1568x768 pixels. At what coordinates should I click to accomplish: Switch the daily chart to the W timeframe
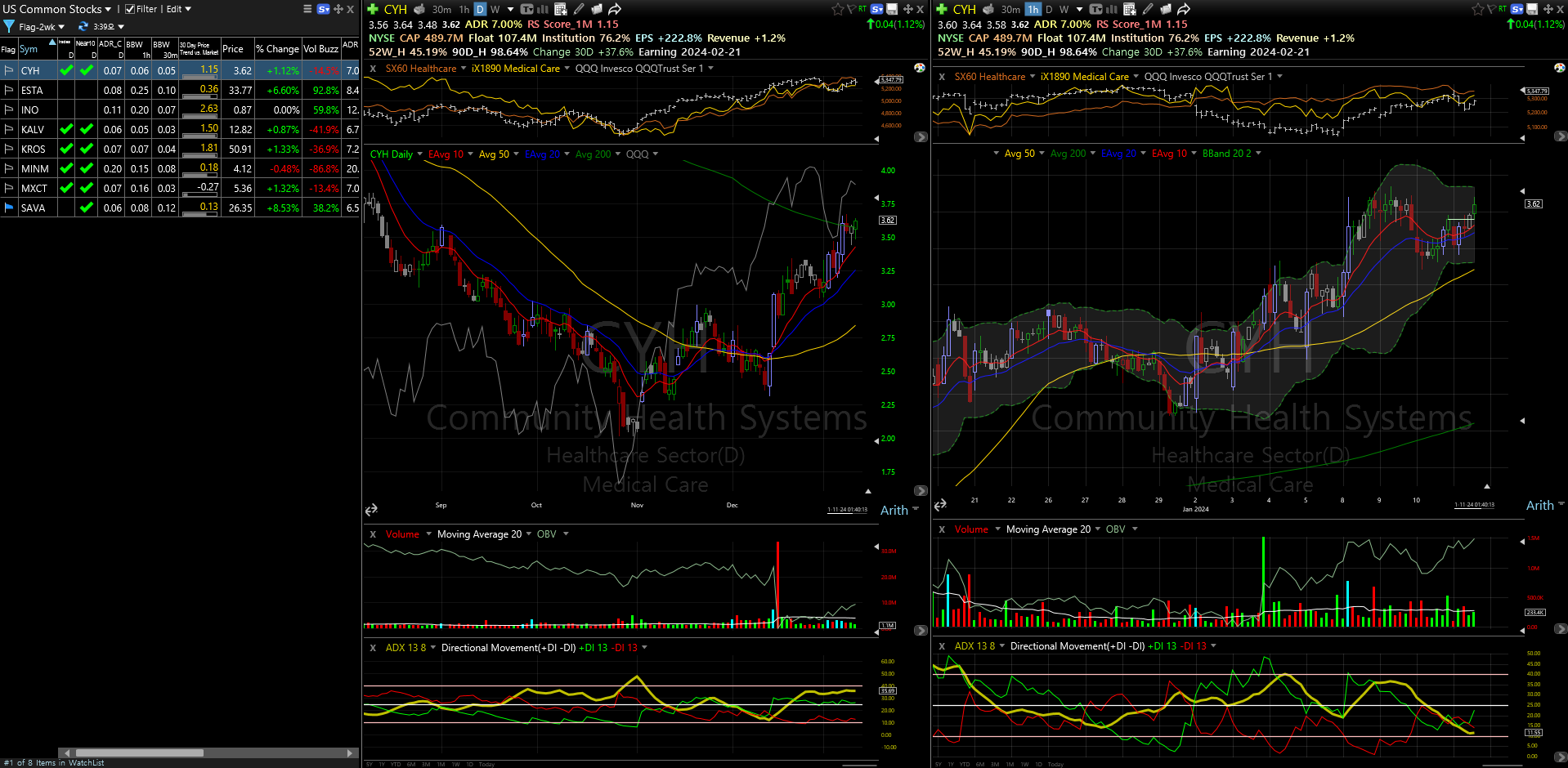pos(495,9)
